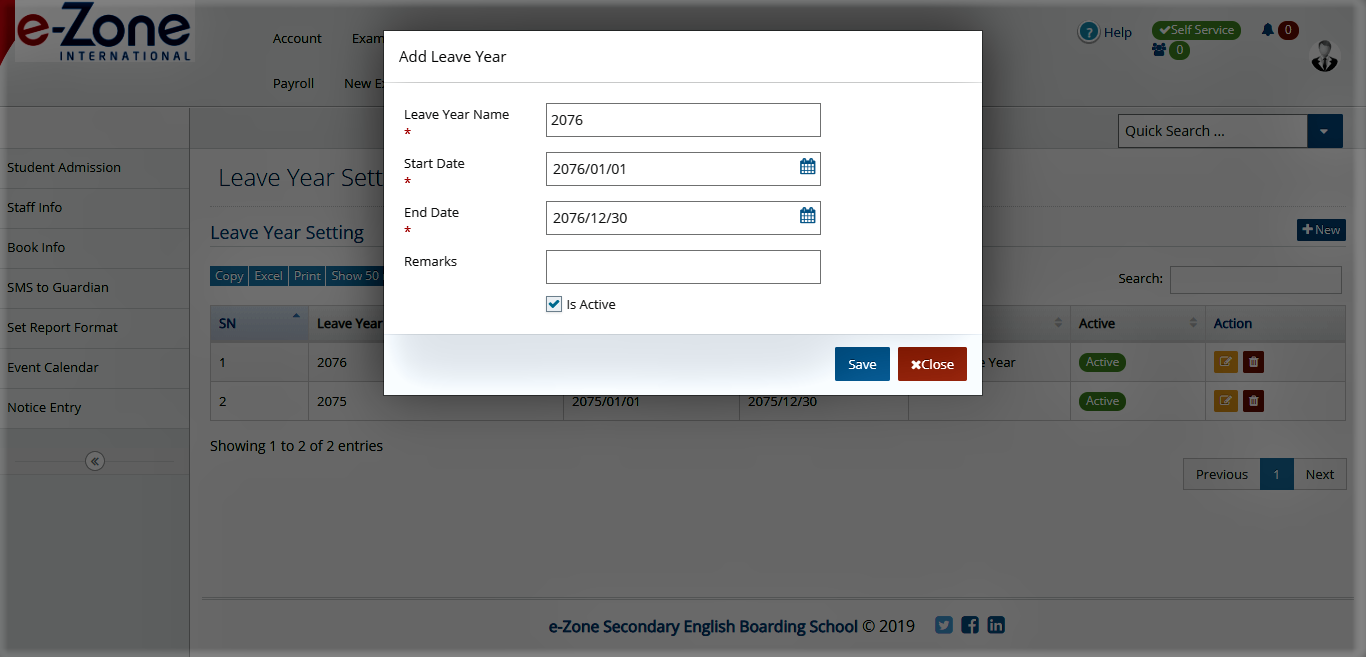Focus the Leave Year Name field
The height and width of the screenshot is (657, 1366).
[x=683, y=120]
